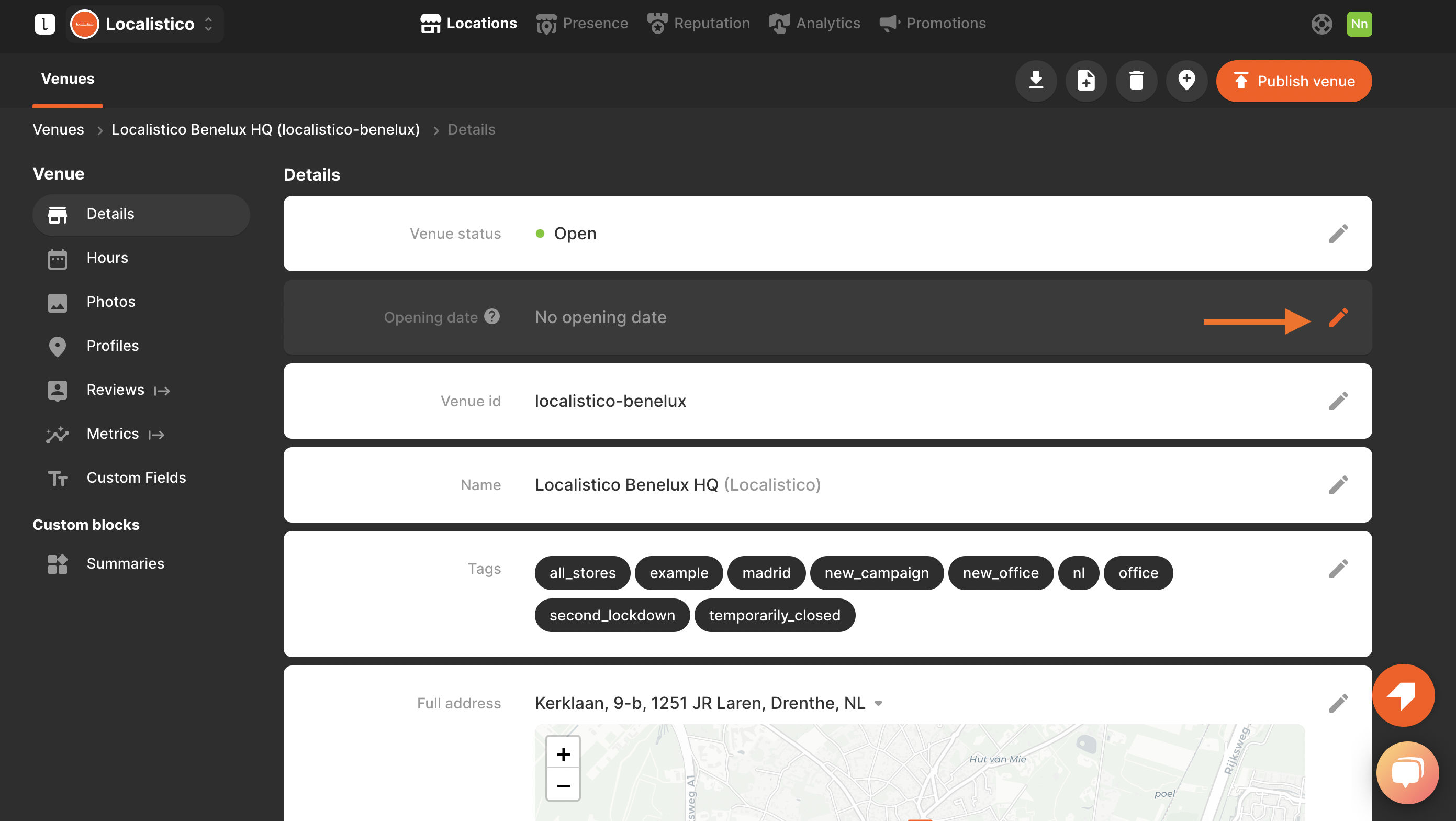Open Hours in venue sidebar

click(x=141, y=259)
